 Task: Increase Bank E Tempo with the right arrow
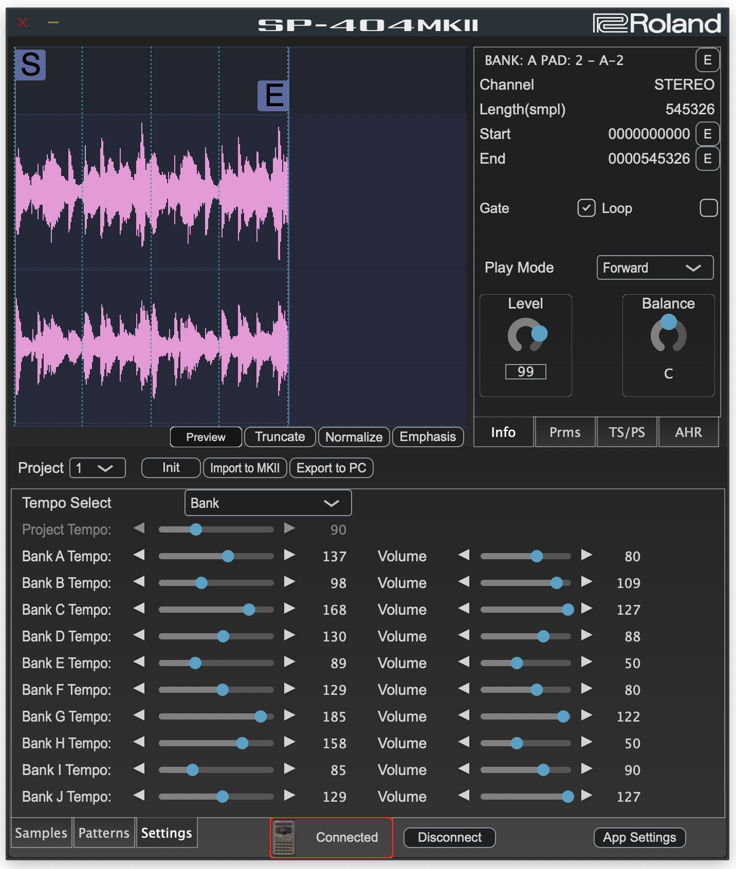tap(289, 662)
